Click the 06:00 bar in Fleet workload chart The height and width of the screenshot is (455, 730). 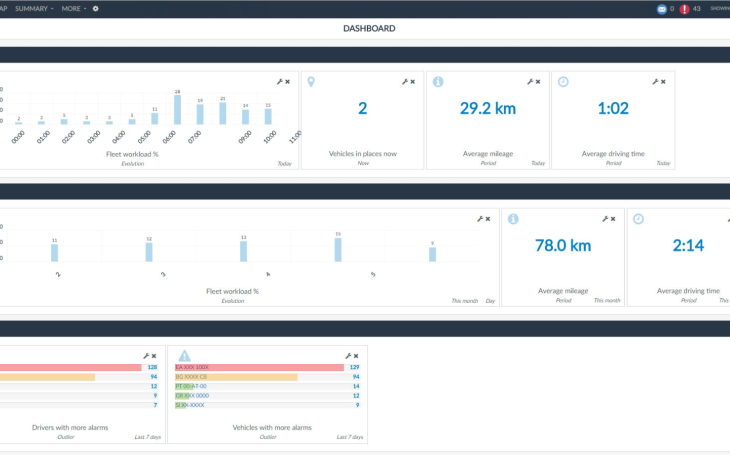[177, 109]
